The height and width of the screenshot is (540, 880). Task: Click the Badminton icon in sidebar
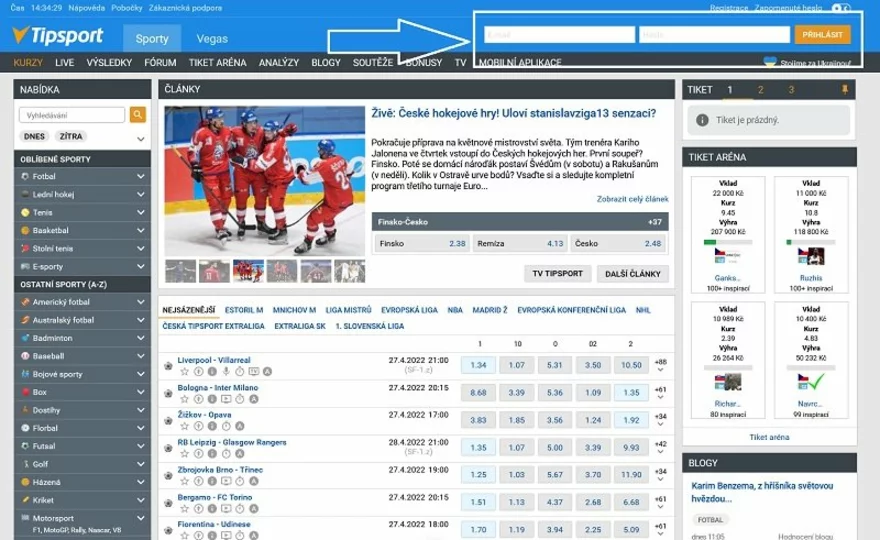[x=25, y=338]
